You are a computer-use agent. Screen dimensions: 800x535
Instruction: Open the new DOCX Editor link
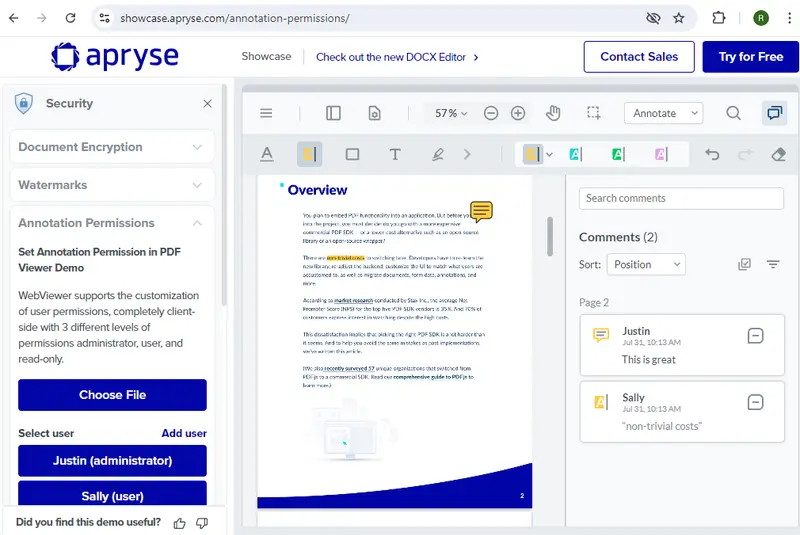coord(397,57)
